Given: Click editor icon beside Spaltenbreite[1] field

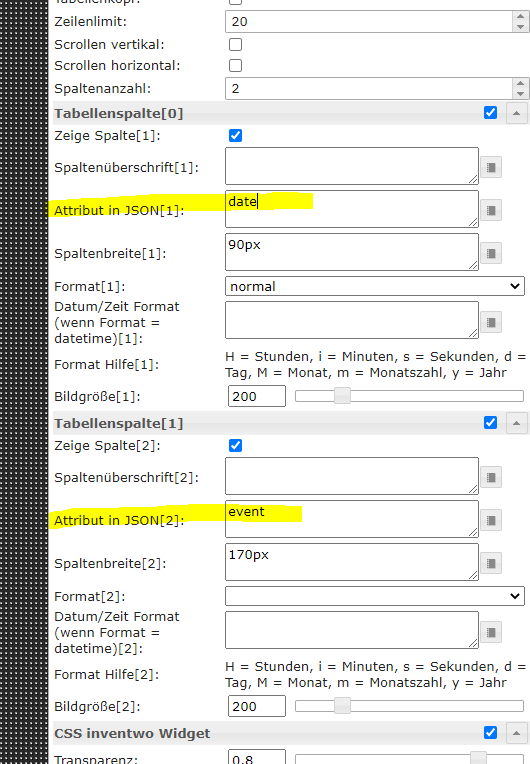Looking at the screenshot, I should click(x=491, y=253).
